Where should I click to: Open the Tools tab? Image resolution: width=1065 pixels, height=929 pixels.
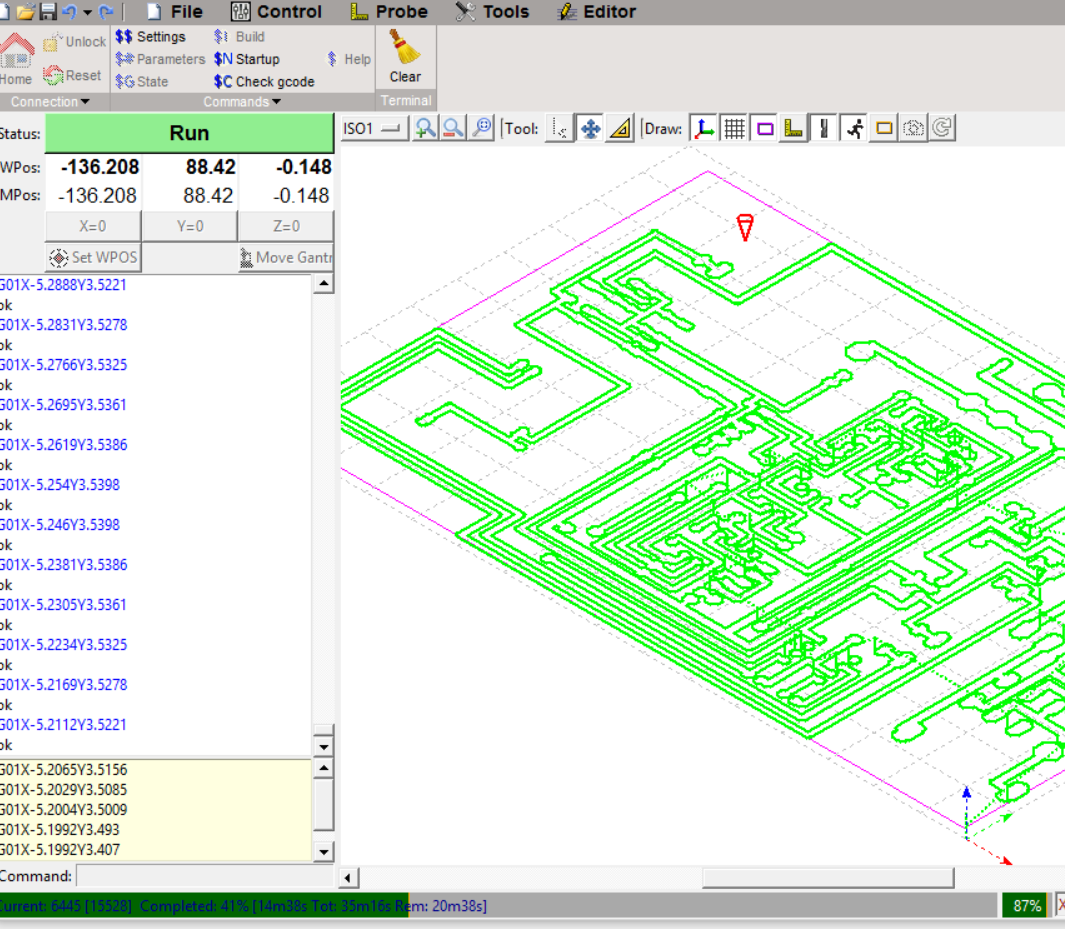492,12
